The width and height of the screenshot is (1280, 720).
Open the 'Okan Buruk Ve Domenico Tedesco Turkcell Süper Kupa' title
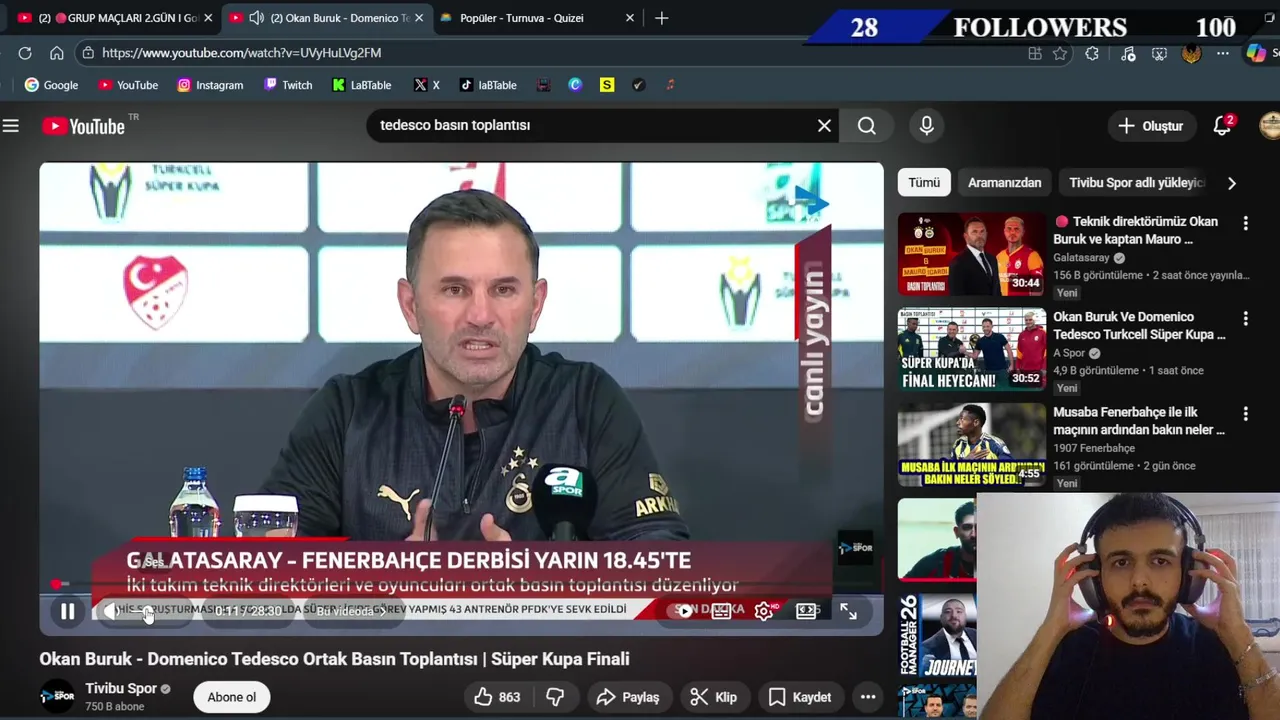click(1139, 326)
